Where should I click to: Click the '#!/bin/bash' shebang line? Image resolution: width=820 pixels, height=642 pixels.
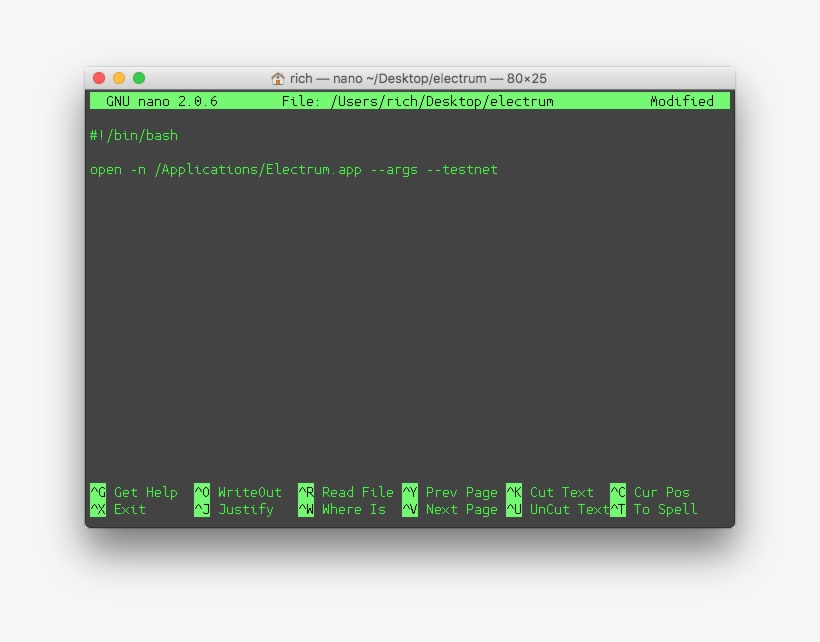pos(134,135)
